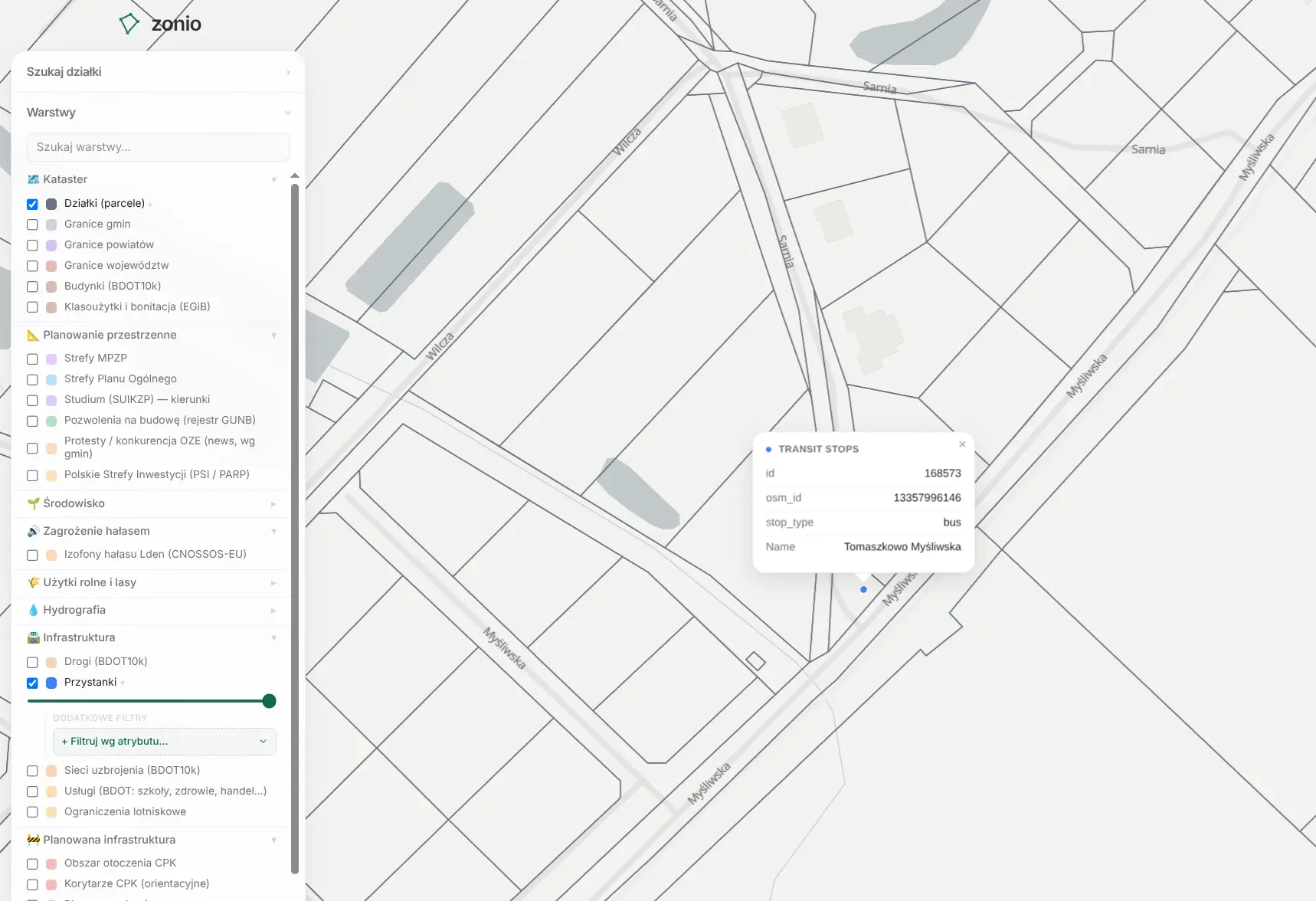Expand the Środowisko layer group
The width and height of the screenshot is (1316, 901).
[152, 503]
